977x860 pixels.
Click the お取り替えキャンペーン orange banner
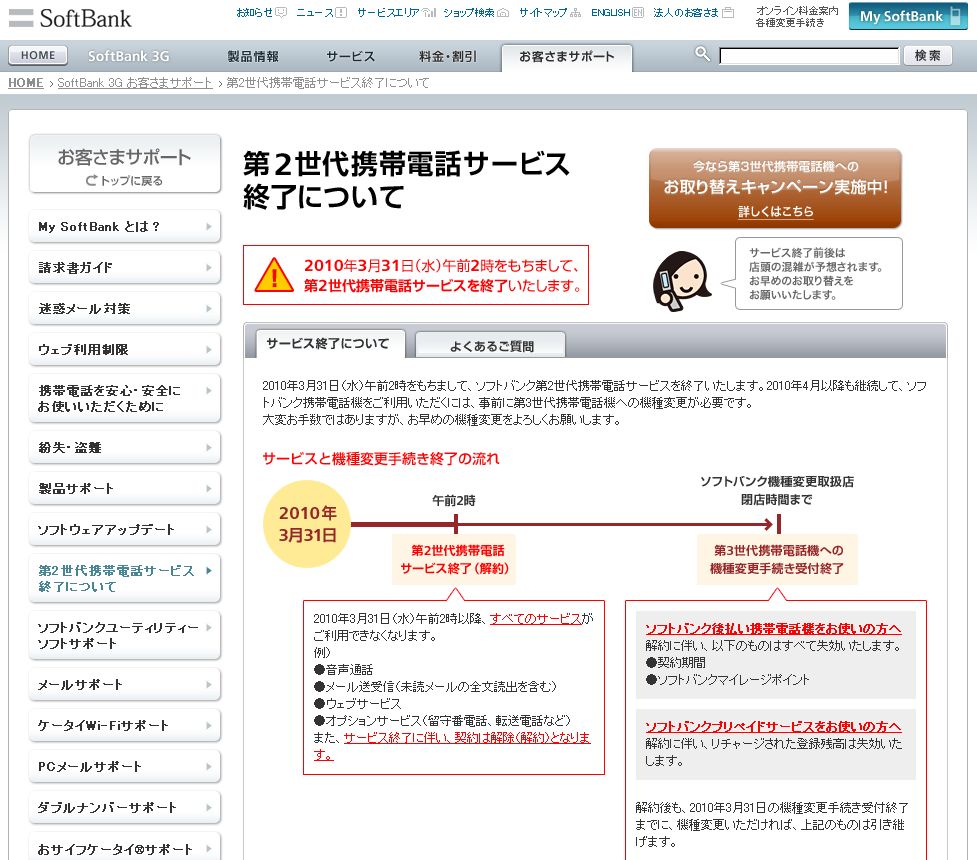(775, 188)
